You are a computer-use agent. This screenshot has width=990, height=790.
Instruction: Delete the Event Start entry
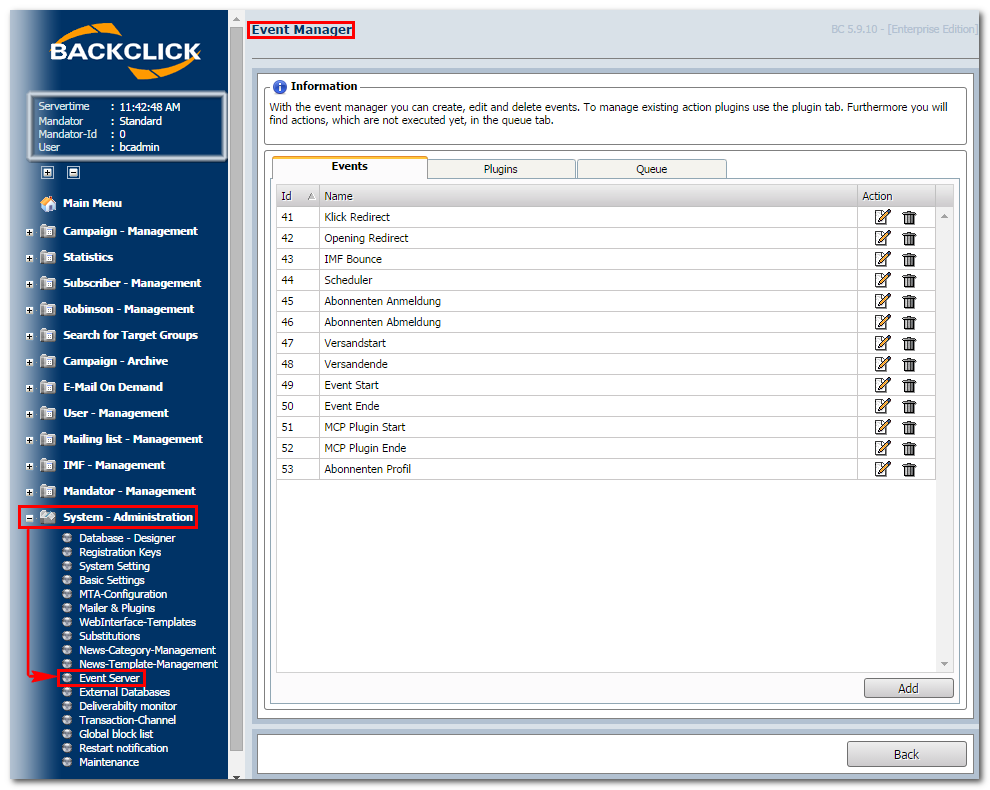[x=909, y=386]
